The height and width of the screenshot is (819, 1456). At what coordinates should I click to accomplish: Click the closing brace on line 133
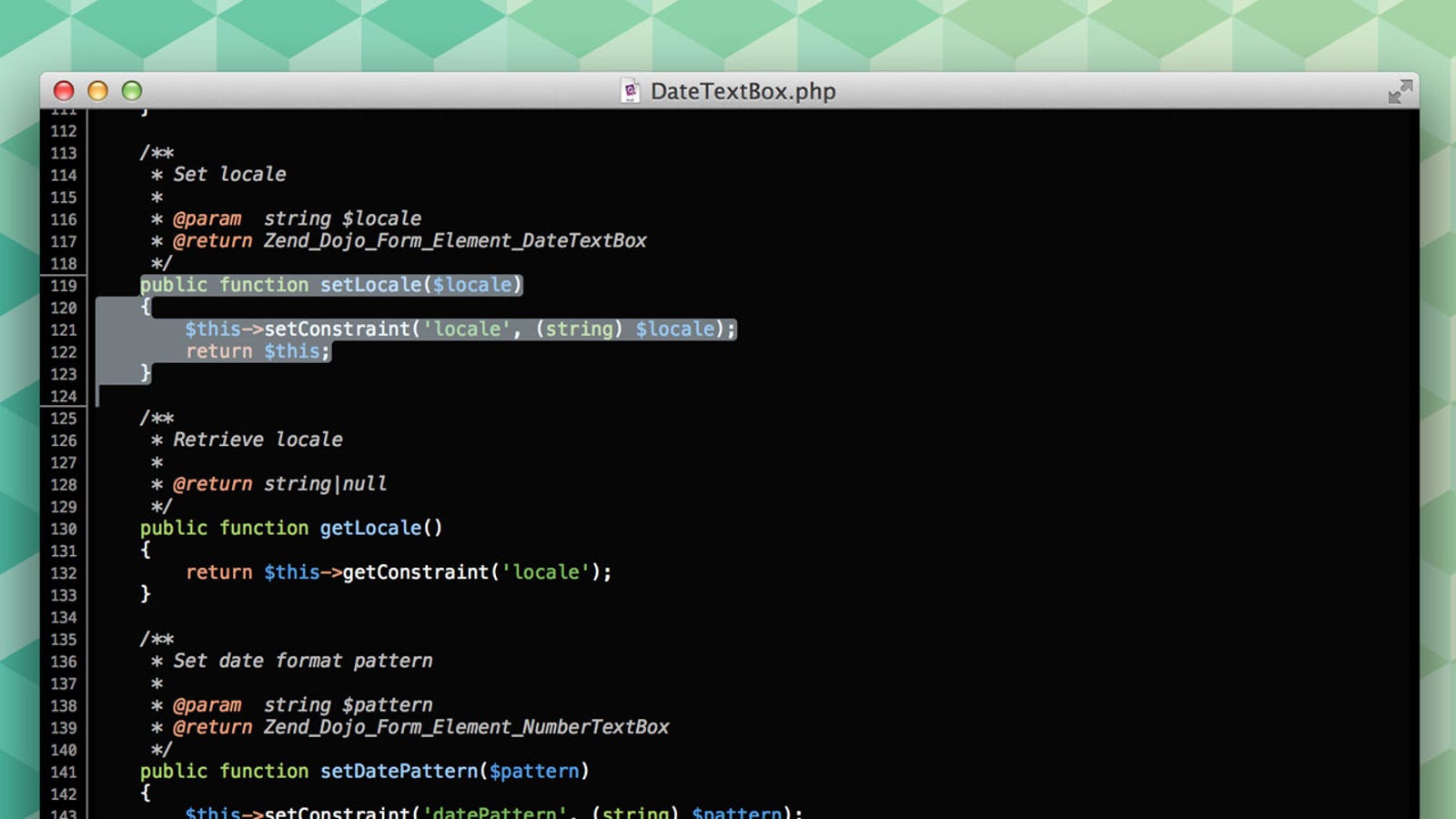pos(146,594)
